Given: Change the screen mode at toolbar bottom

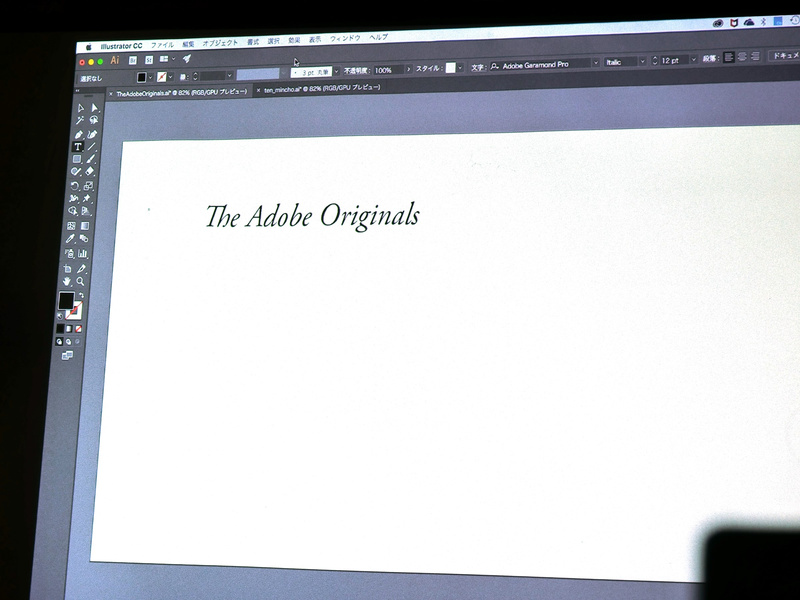Looking at the screenshot, I should pyautogui.click(x=67, y=355).
